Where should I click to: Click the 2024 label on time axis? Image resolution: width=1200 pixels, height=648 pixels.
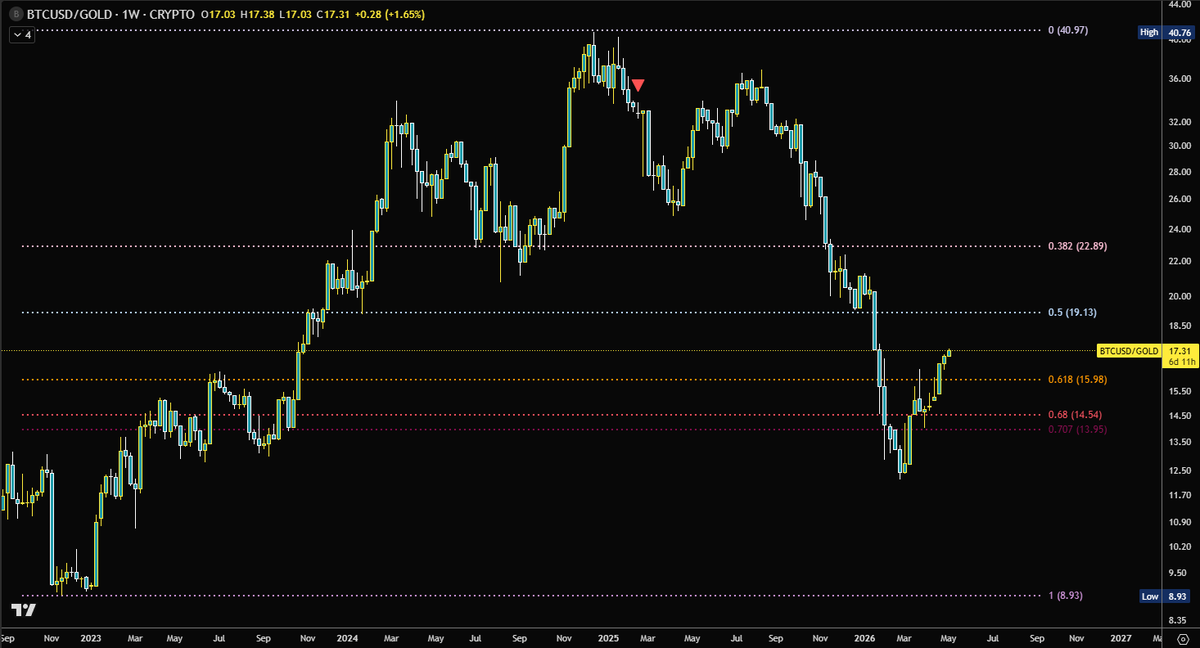347,636
